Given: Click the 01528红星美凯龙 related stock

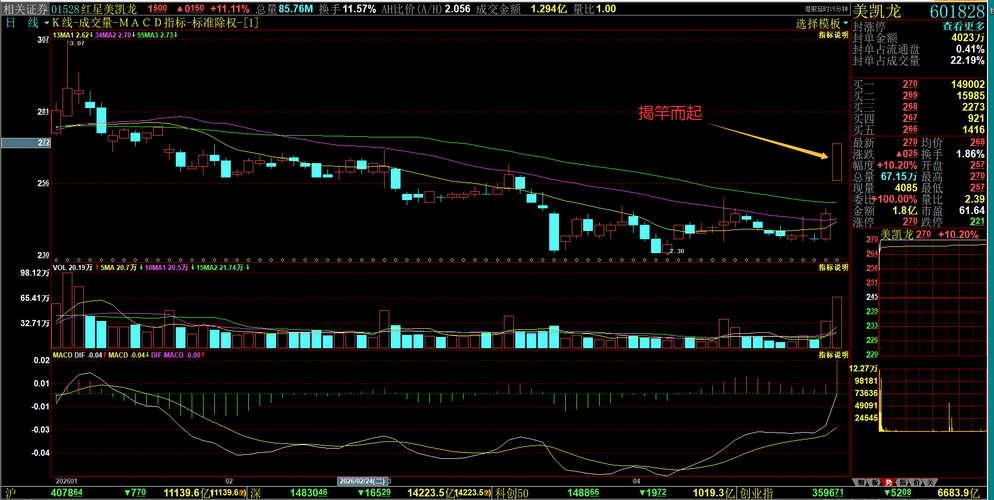Looking at the screenshot, I should (x=95, y=9).
